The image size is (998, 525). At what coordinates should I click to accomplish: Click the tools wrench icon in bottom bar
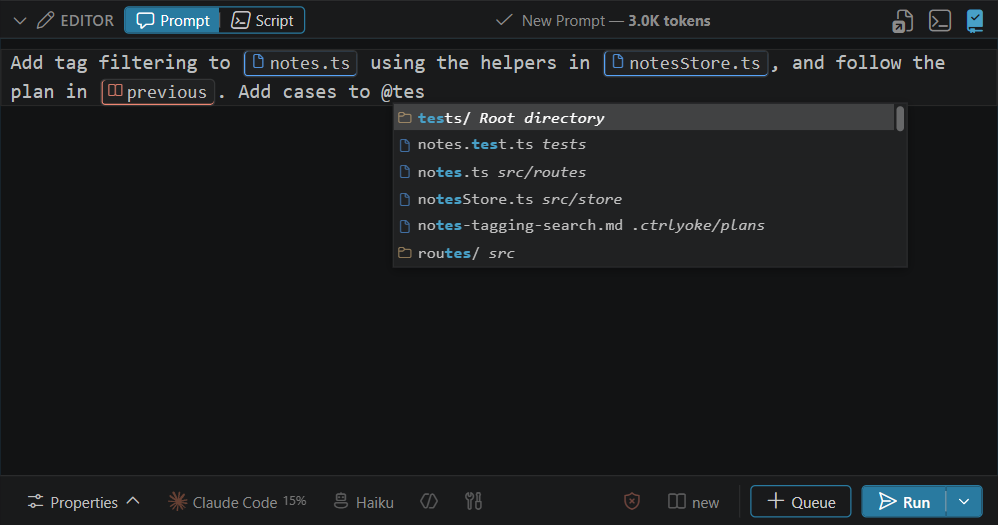pyautogui.click(x=473, y=501)
